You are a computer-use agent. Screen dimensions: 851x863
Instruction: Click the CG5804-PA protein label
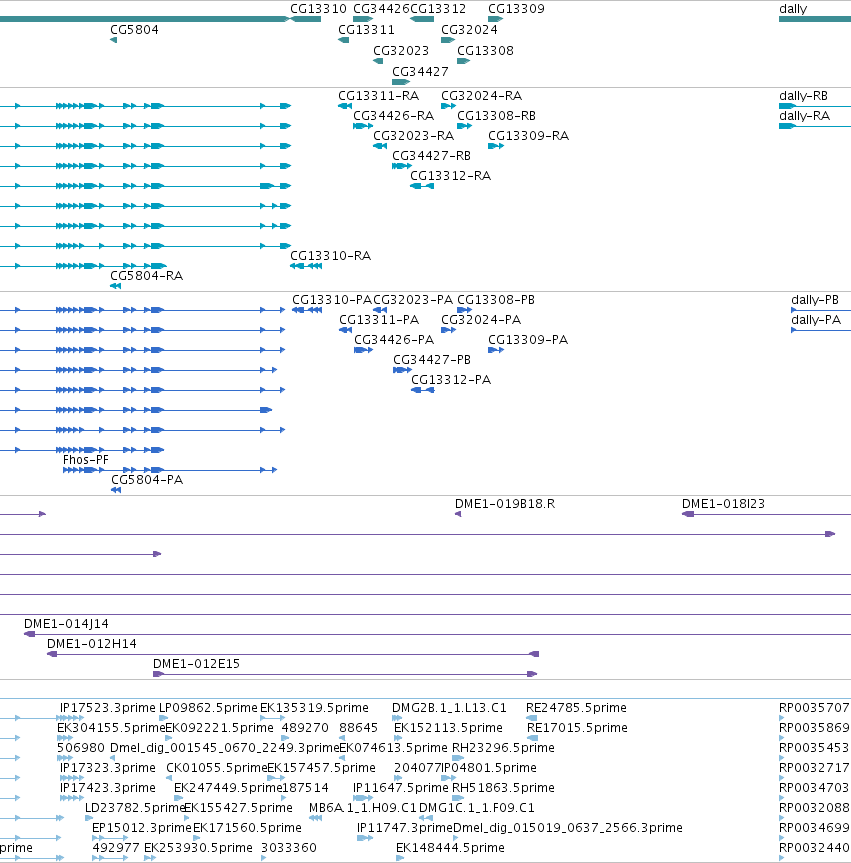click(147, 480)
